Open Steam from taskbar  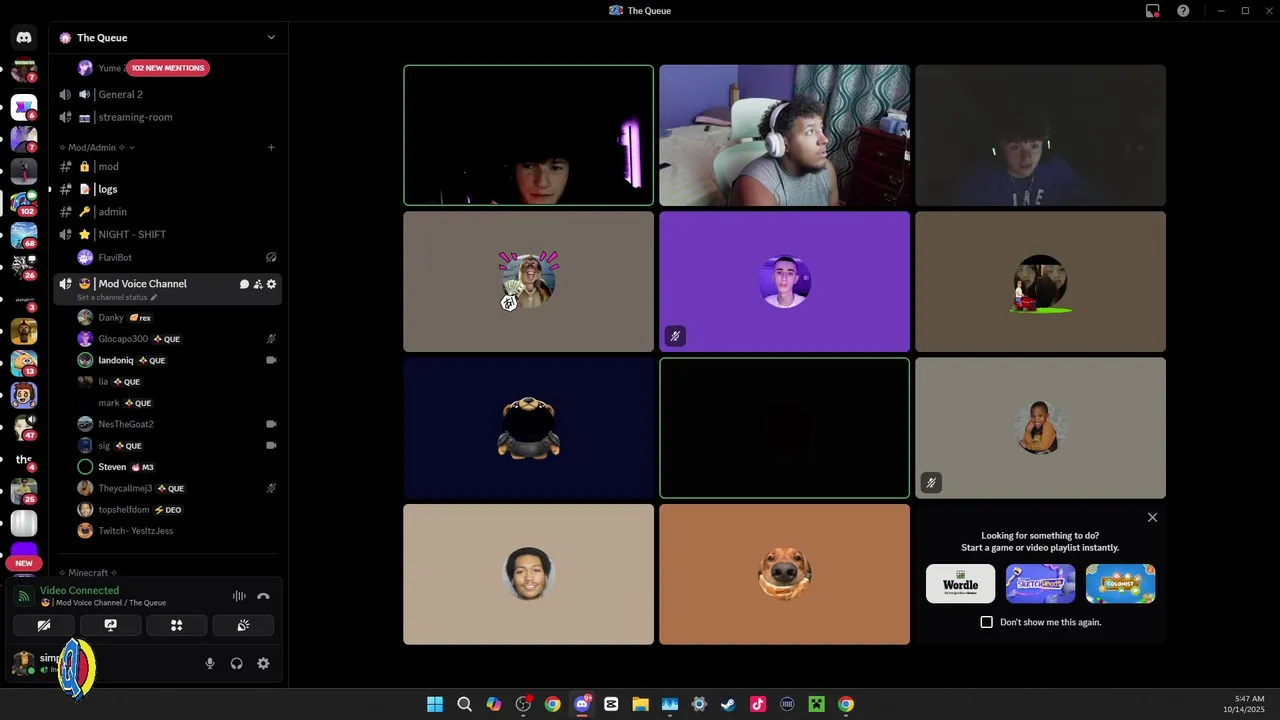click(x=728, y=704)
